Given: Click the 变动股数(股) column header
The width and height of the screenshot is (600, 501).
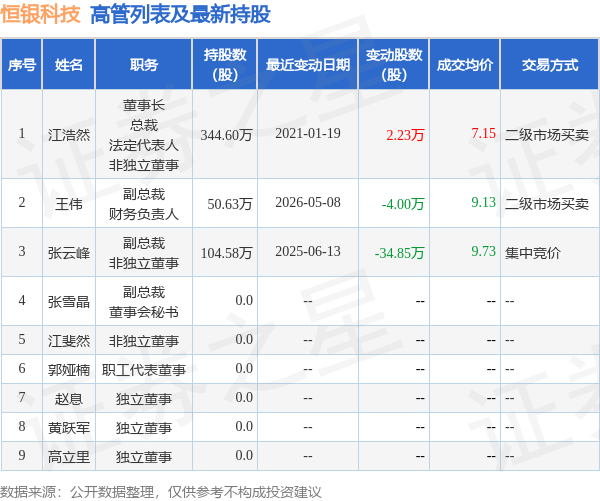Looking at the screenshot, I should (394, 65).
